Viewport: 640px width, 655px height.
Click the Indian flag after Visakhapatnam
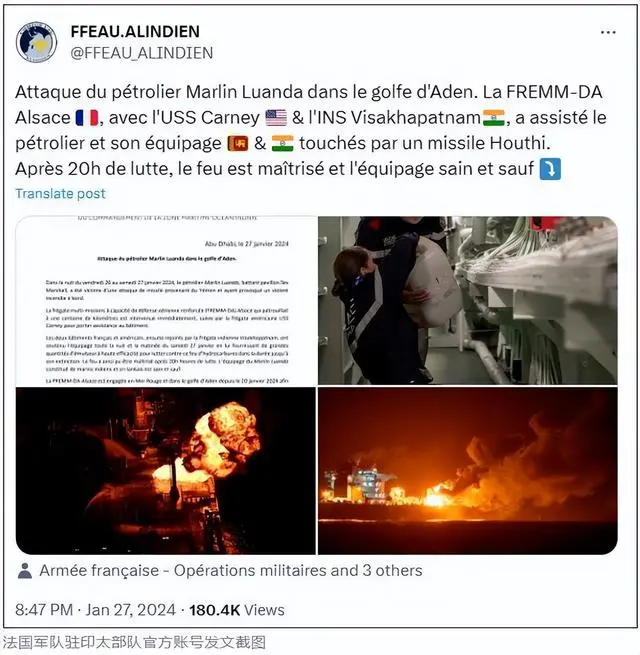(494, 118)
